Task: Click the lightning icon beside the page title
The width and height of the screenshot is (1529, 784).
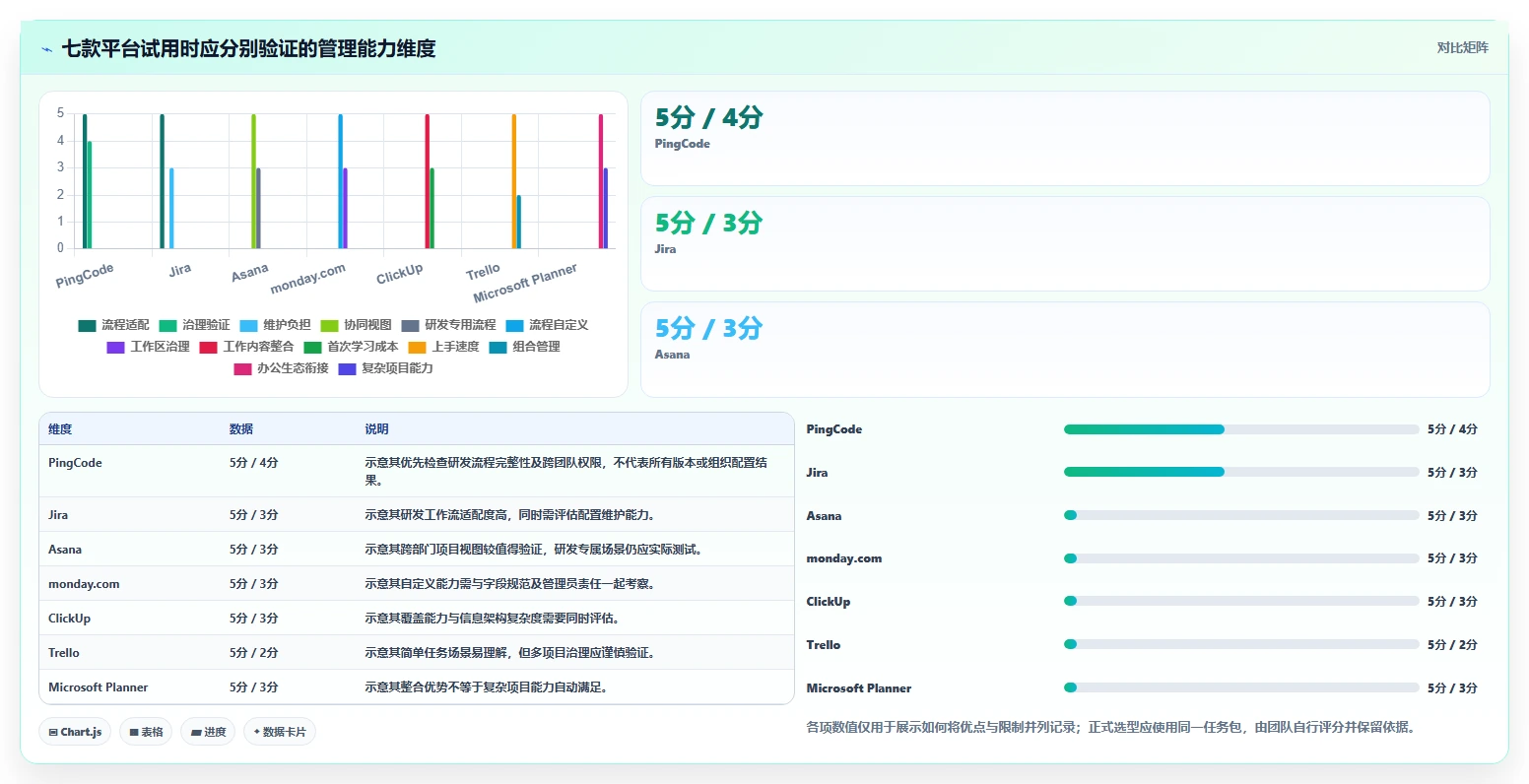Action: tap(46, 49)
